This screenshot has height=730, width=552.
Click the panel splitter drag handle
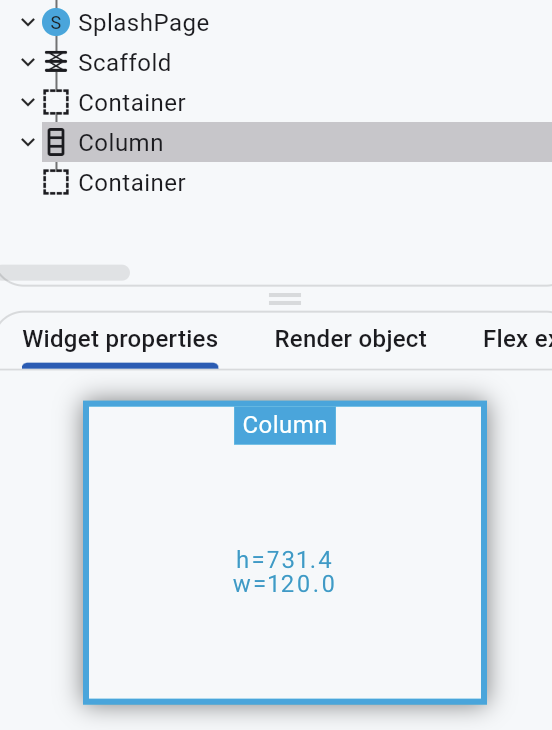285,299
